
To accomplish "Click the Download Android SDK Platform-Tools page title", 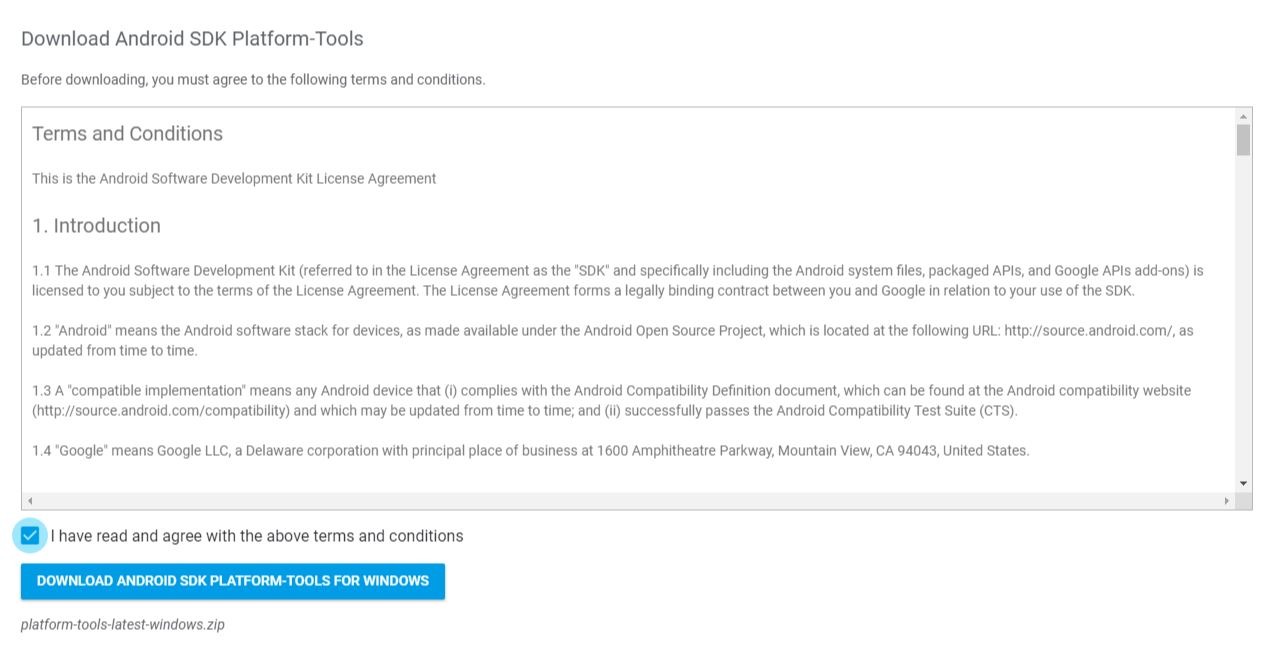I will coord(193,38).
